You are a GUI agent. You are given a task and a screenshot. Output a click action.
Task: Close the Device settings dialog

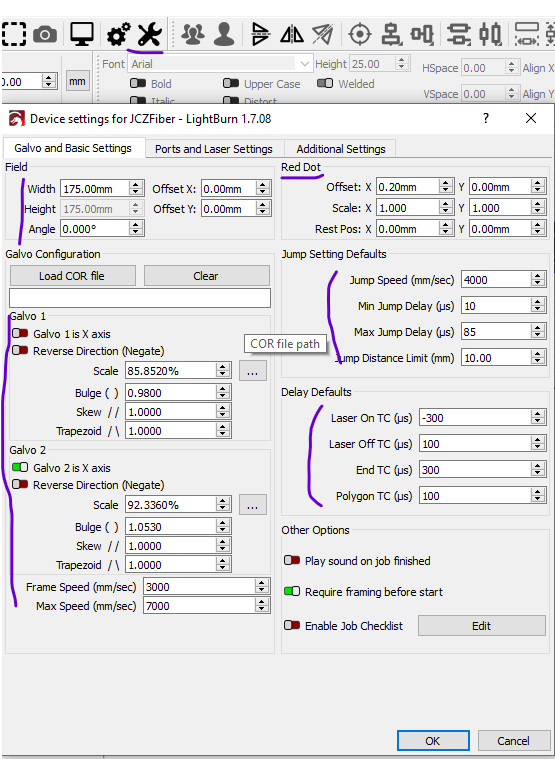pos(531,118)
